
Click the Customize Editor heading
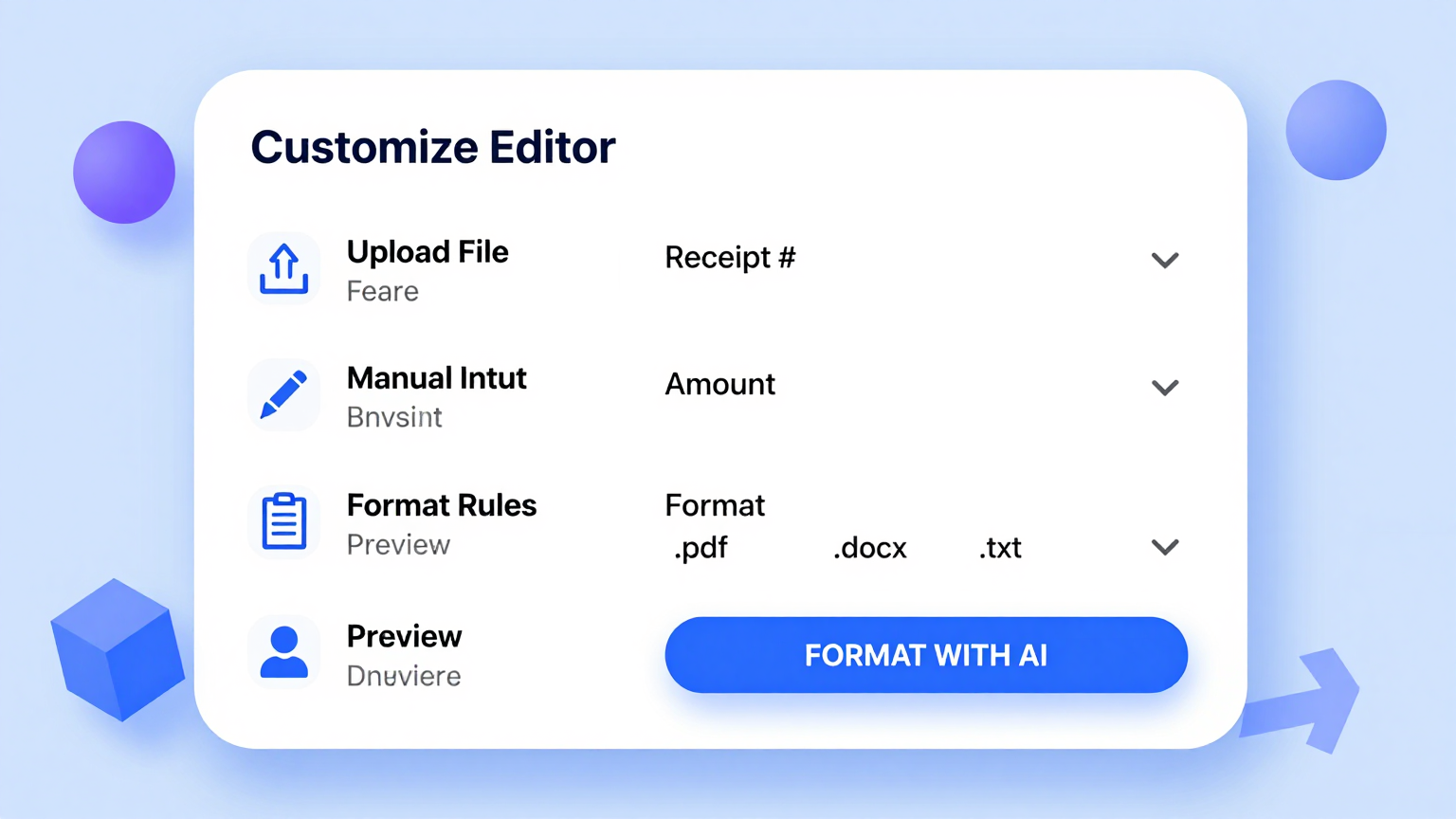tap(433, 148)
